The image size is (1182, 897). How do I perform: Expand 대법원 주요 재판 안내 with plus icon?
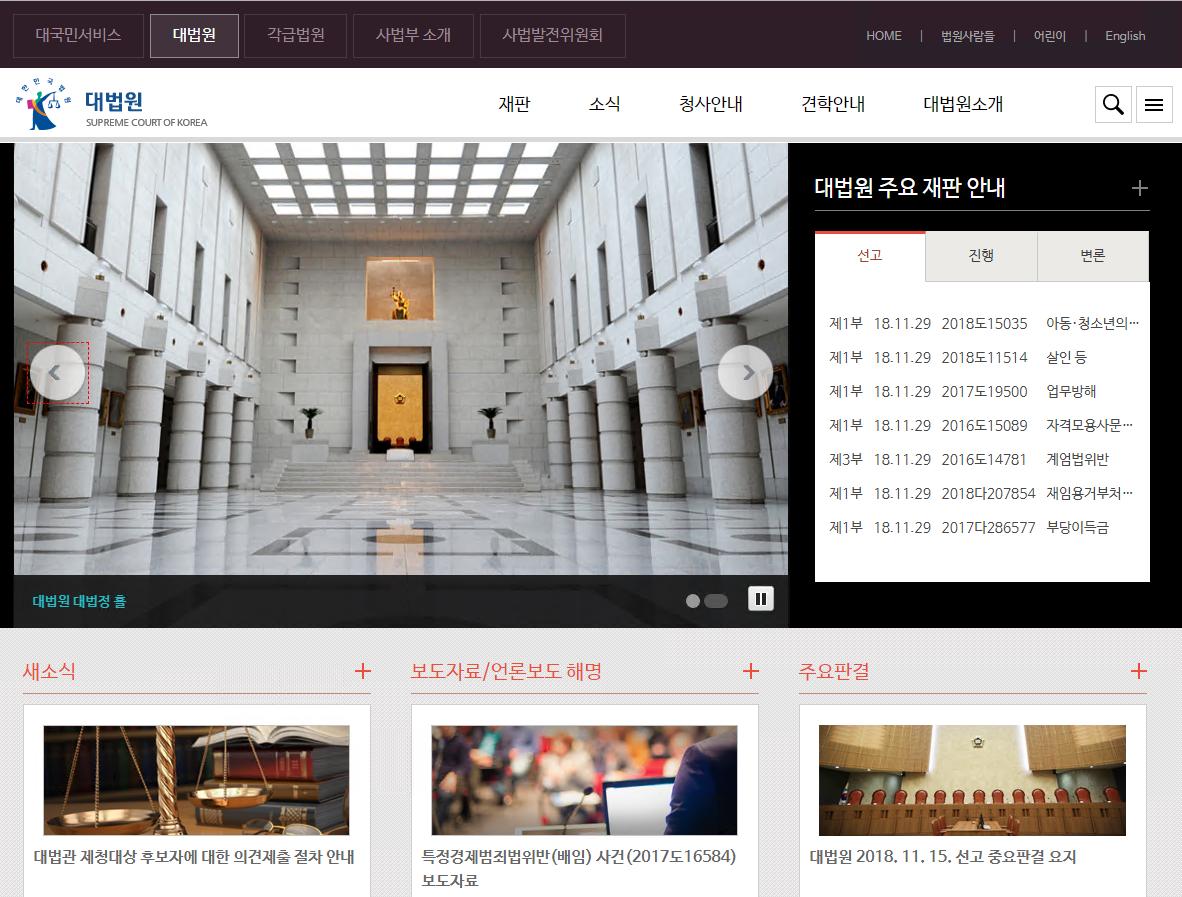click(1139, 188)
